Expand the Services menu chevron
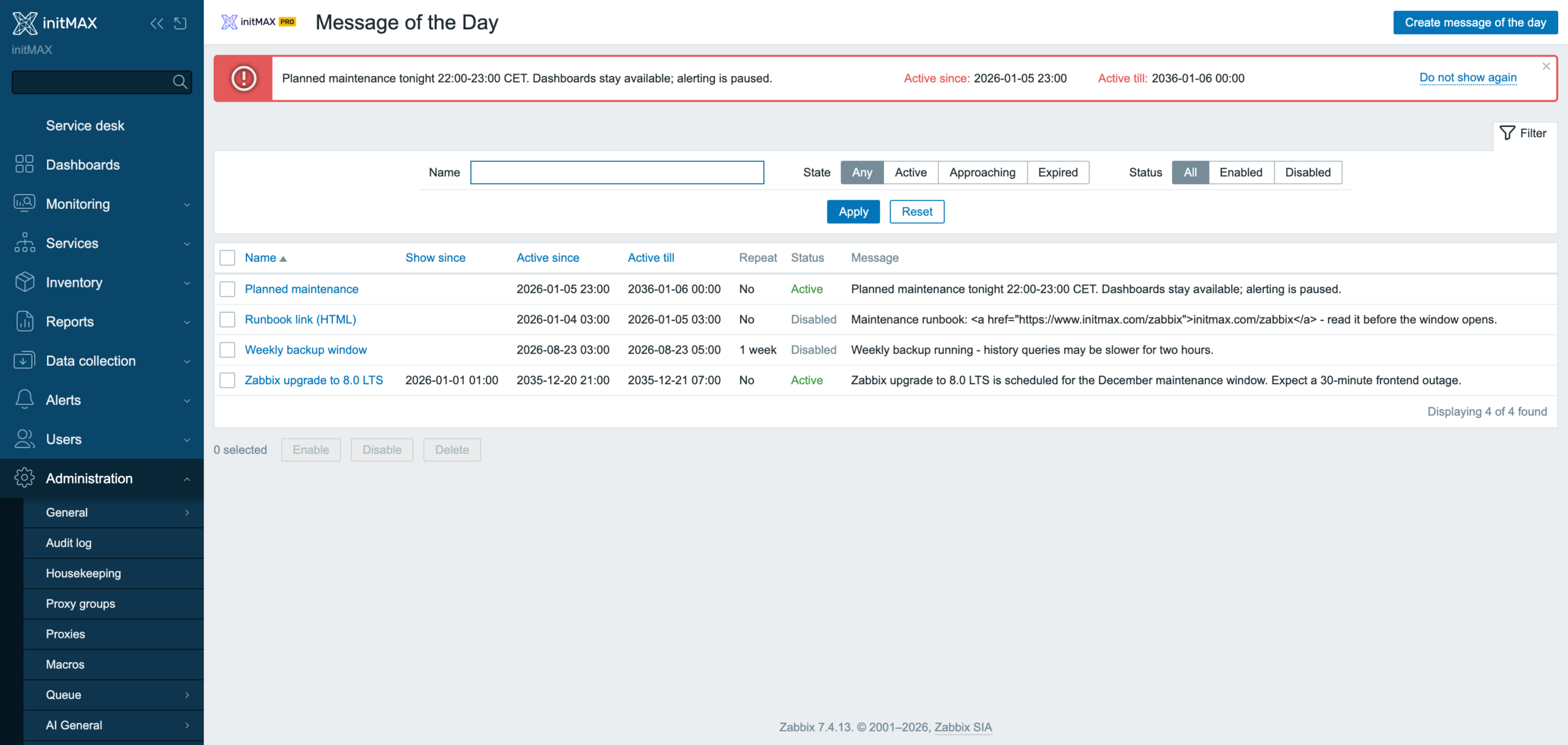The height and width of the screenshot is (745, 1568). pos(187,244)
